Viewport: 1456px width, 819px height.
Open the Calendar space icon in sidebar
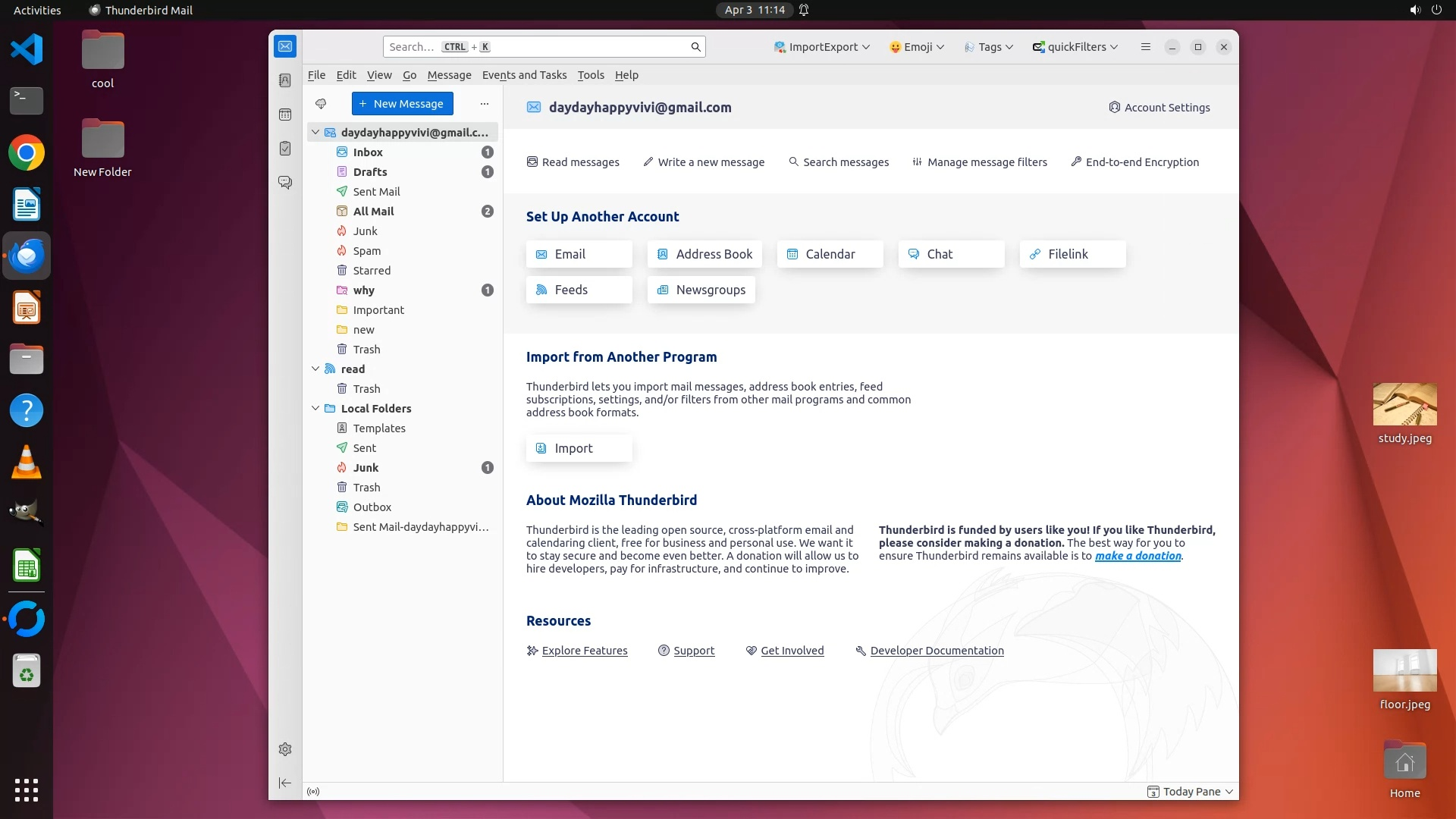[x=285, y=115]
